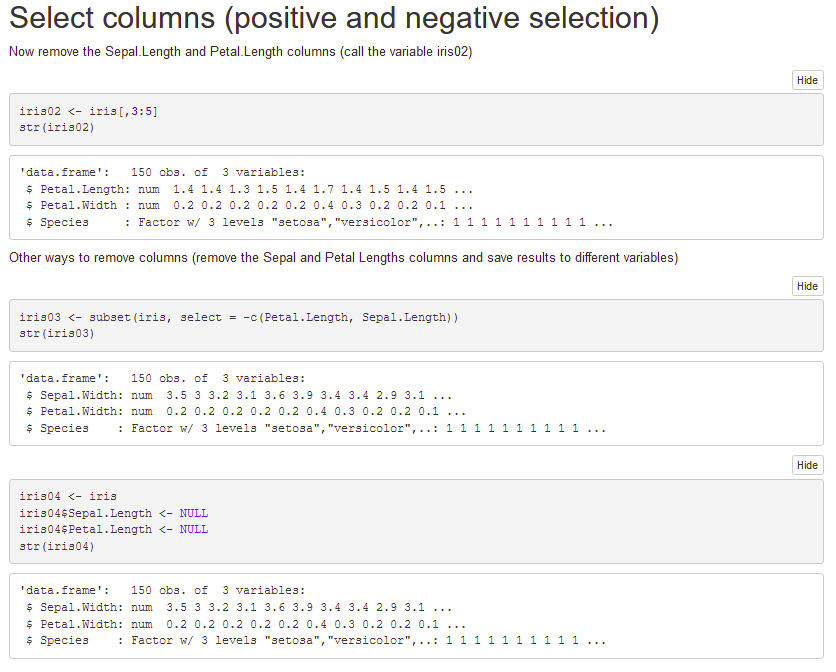Click the "Now remove the Sepal.Length" instruction text
Viewport: 836px width, 672px height.
coord(240,52)
